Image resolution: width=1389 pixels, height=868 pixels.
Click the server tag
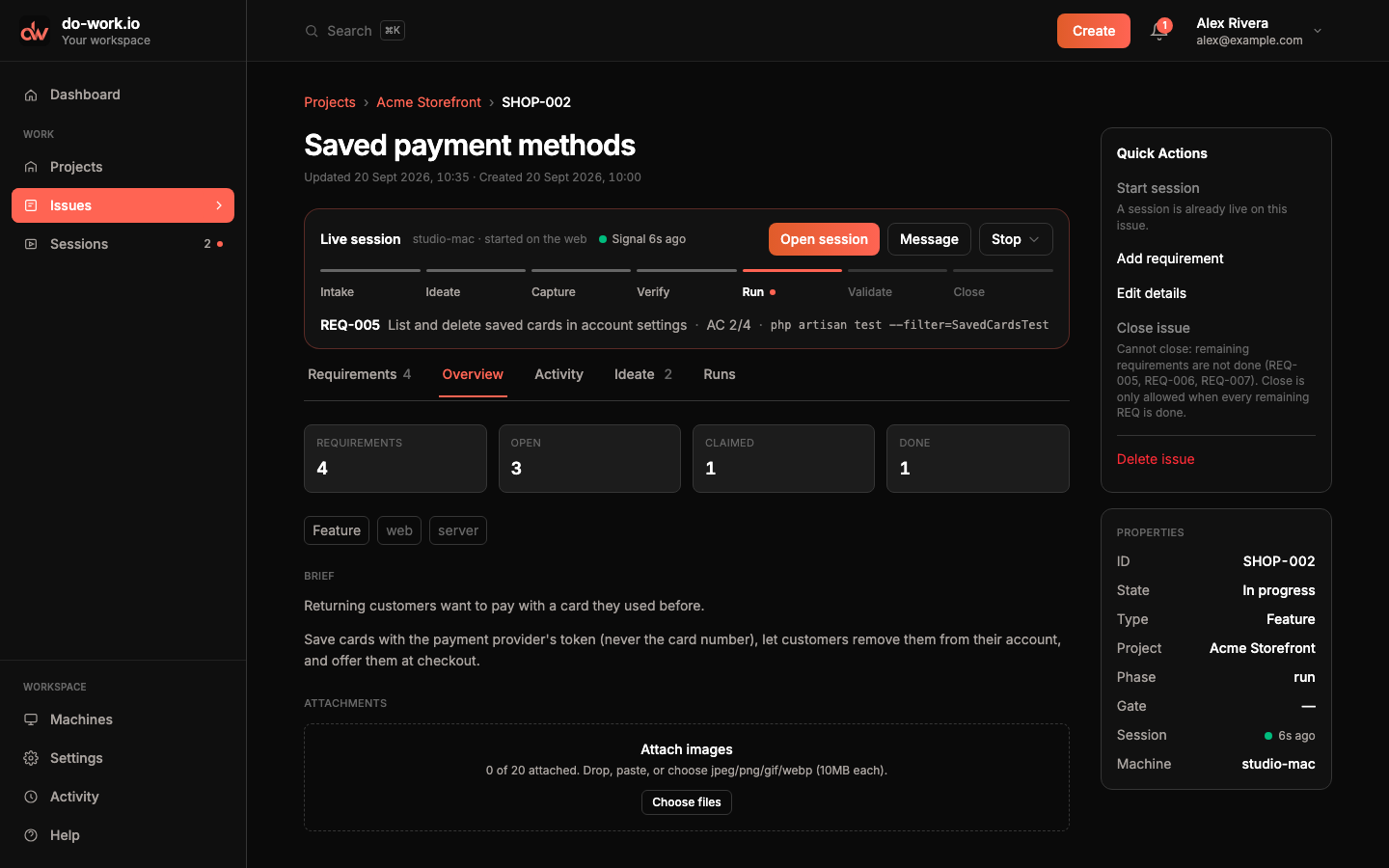point(458,530)
